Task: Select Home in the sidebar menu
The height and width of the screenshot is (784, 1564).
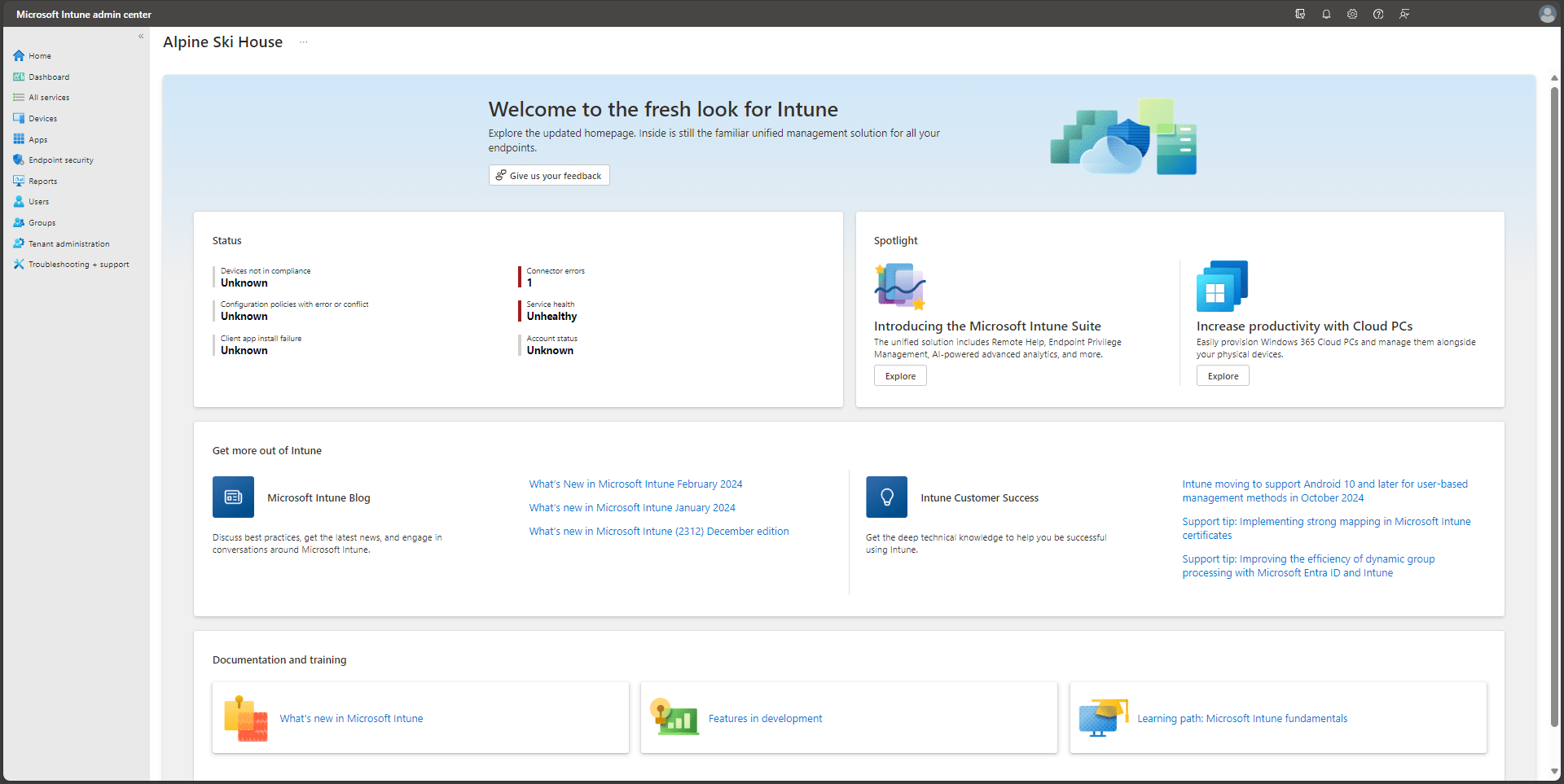Action: point(38,55)
